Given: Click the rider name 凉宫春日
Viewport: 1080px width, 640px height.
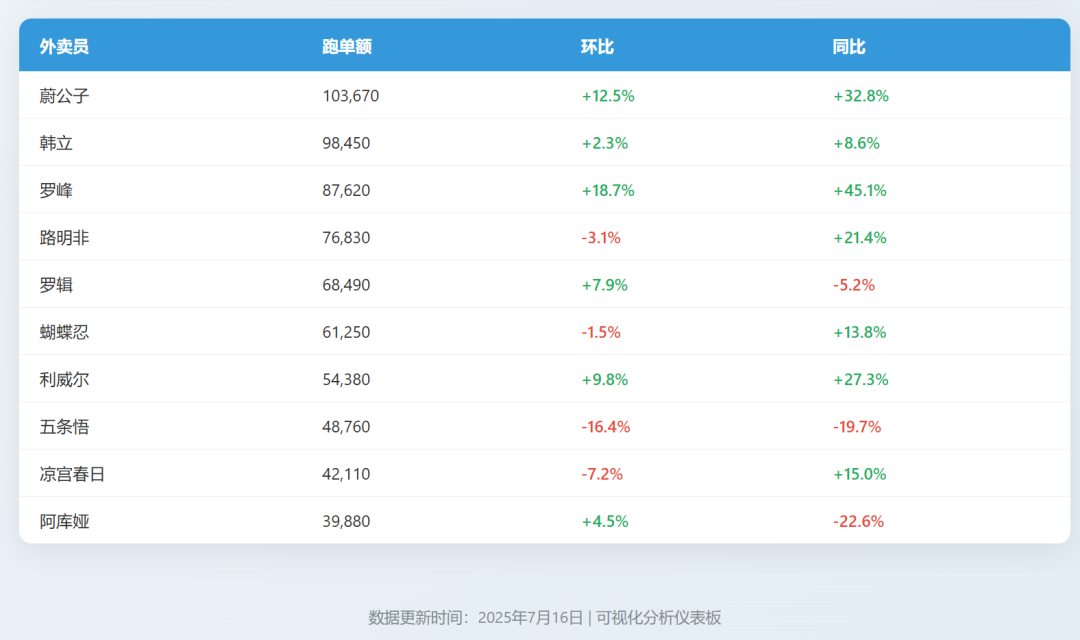Looking at the screenshot, I should point(68,474).
